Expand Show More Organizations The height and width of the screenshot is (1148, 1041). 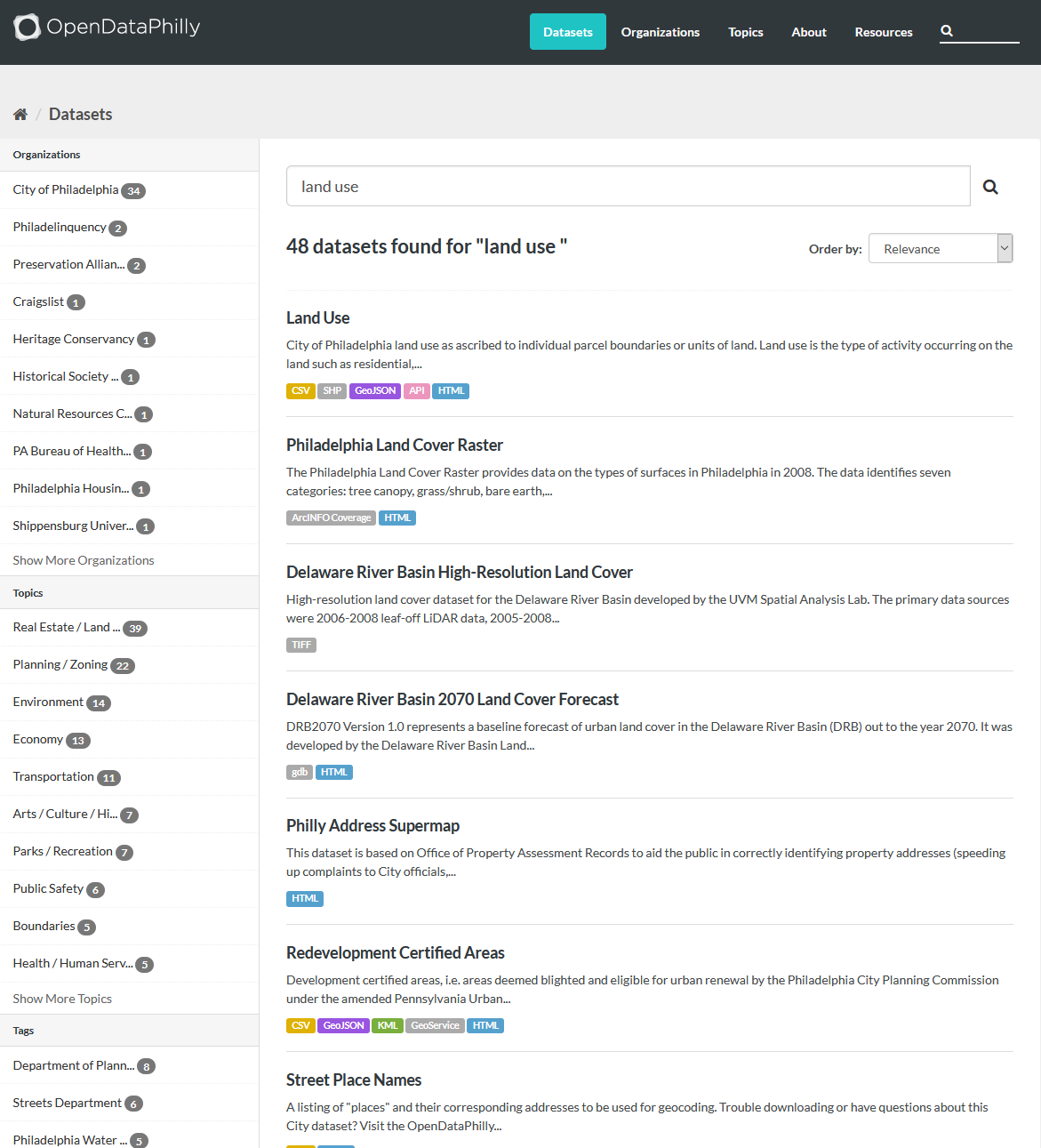click(x=84, y=560)
